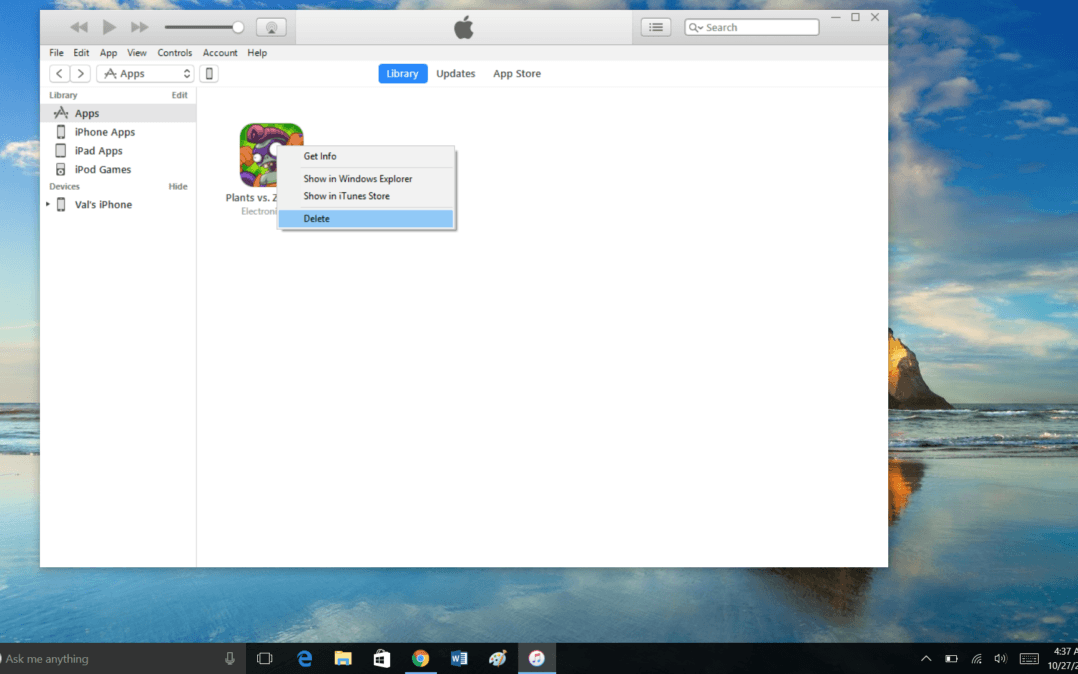Open the Account menu
Screen dimensions: 1078x674
tap(220, 53)
